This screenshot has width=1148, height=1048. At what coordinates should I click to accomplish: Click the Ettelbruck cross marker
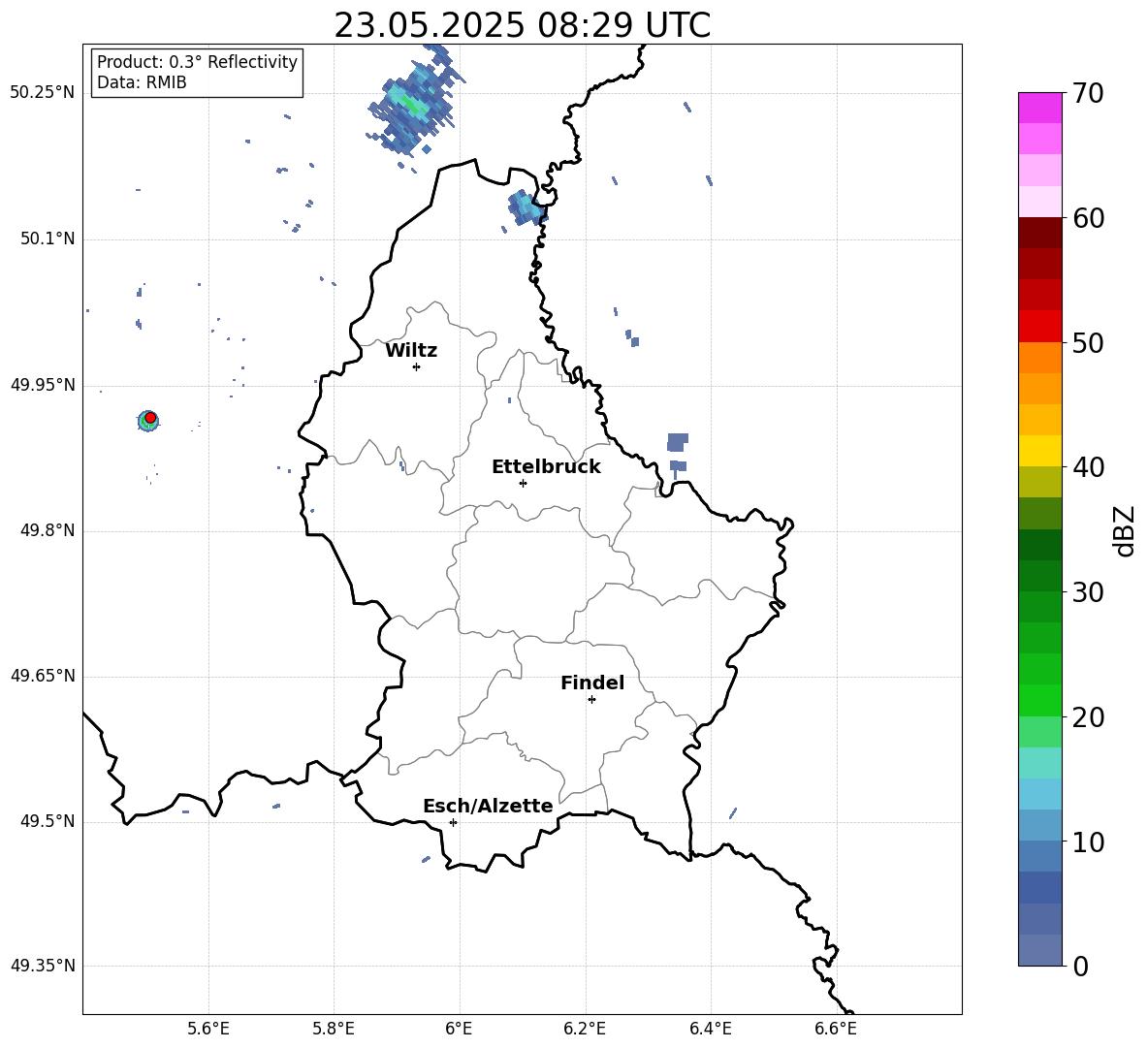[523, 483]
